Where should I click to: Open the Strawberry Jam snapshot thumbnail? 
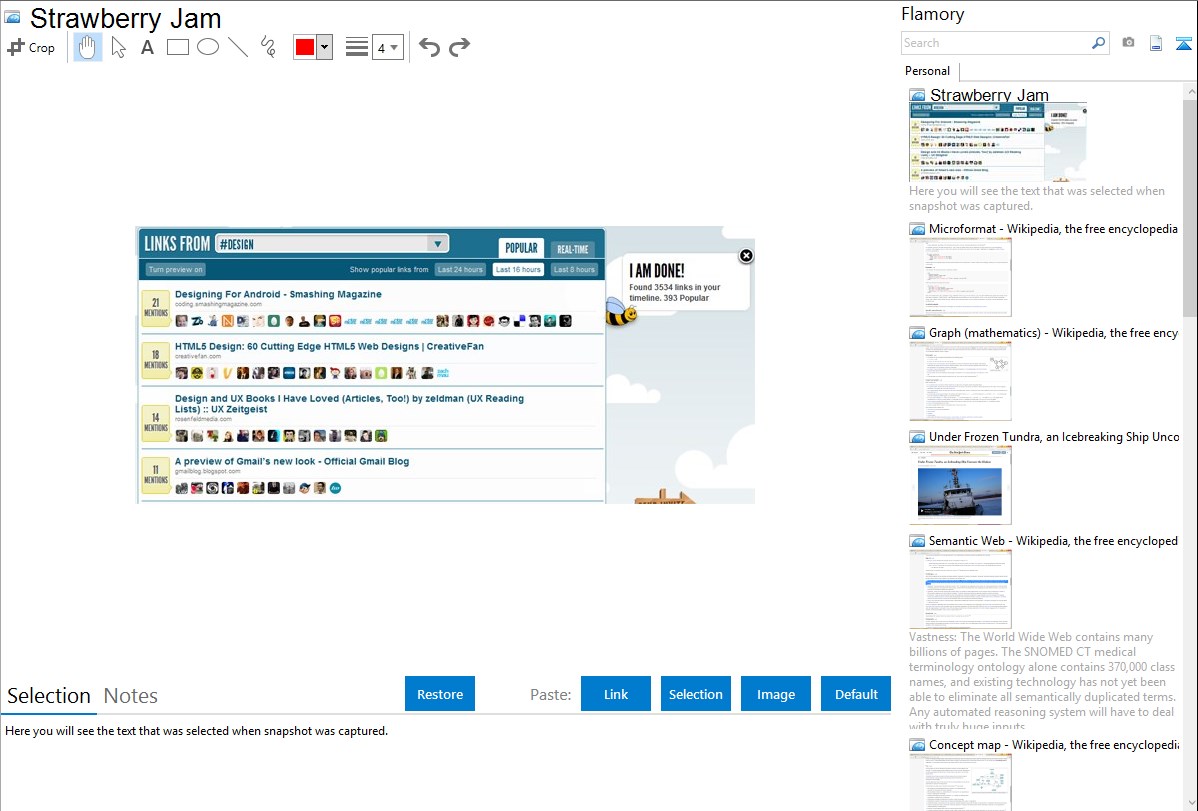(998, 142)
